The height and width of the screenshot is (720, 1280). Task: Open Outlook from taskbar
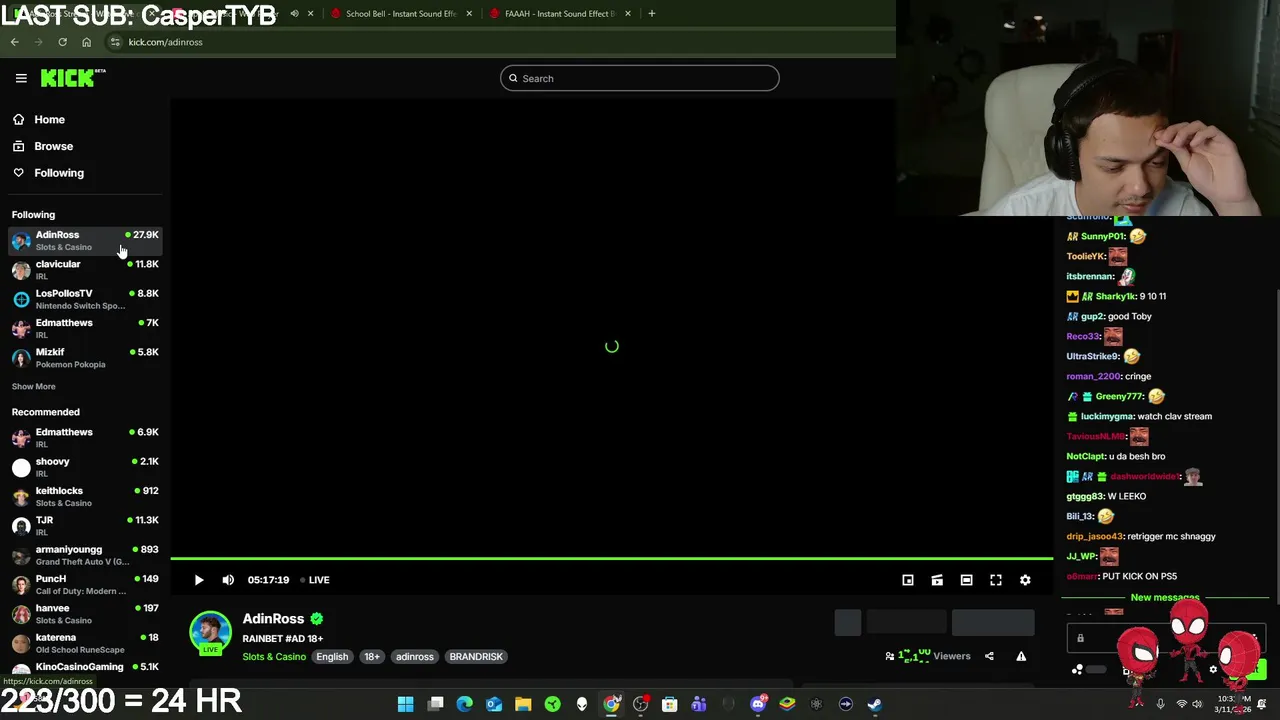pyautogui.click(x=494, y=704)
